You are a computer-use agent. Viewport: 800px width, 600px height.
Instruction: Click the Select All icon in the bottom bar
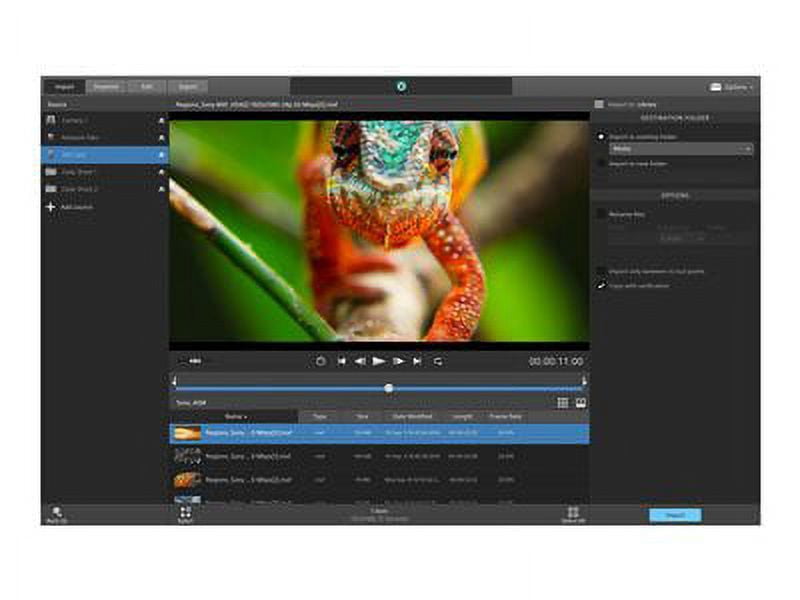tap(573, 514)
